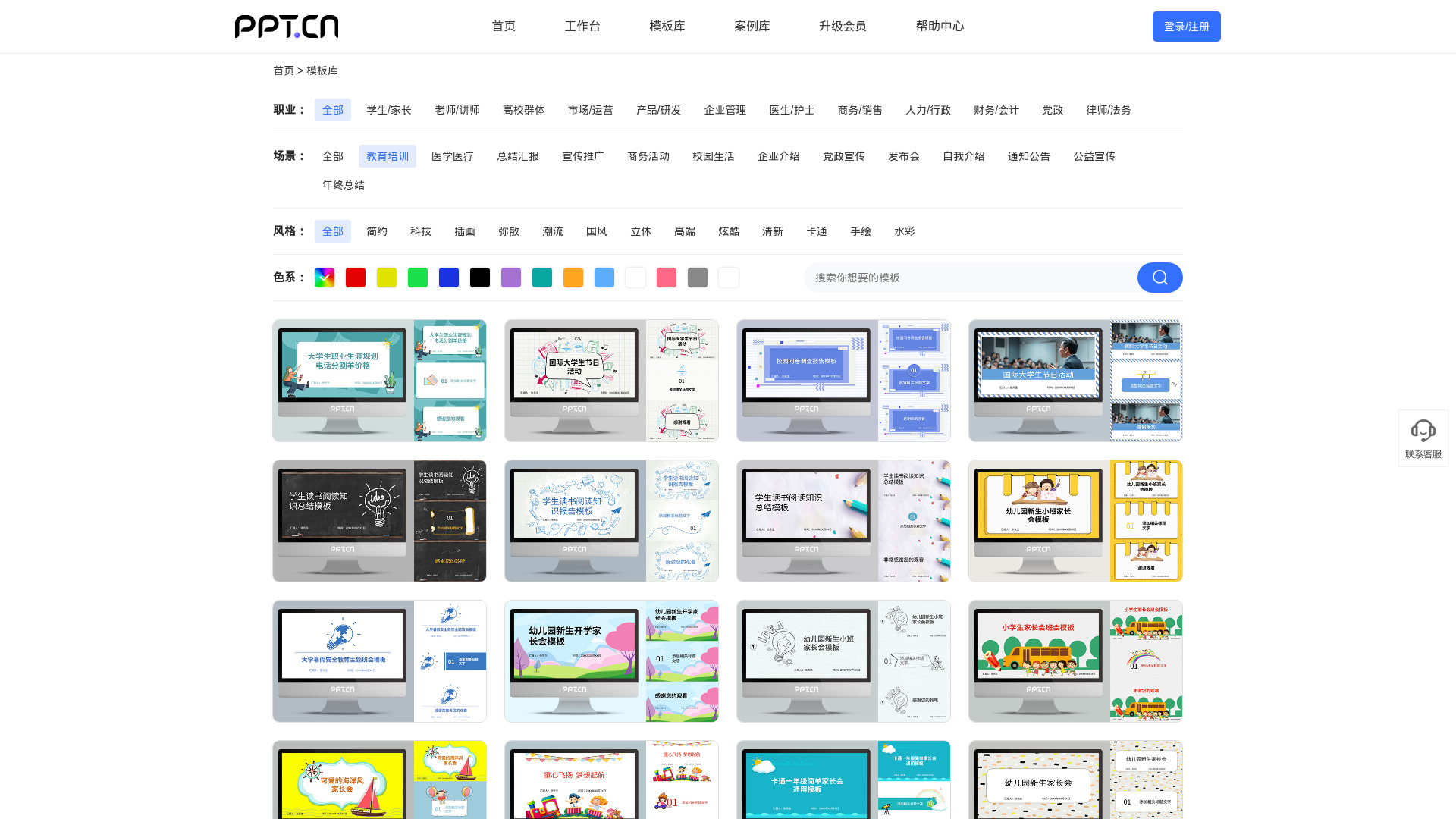Select the 总结汇报 scene filter
Screen dimensions: 1456x819
click(518, 156)
